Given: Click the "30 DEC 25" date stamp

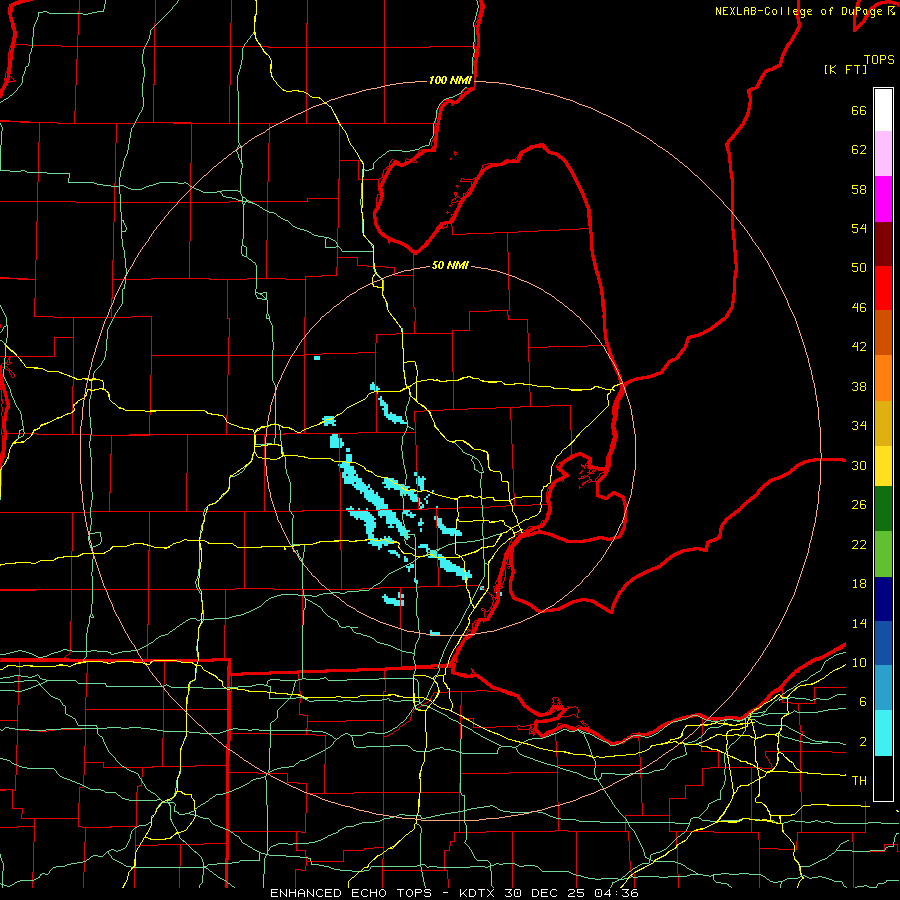Looking at the screenshot, I should tap(548, 893).
